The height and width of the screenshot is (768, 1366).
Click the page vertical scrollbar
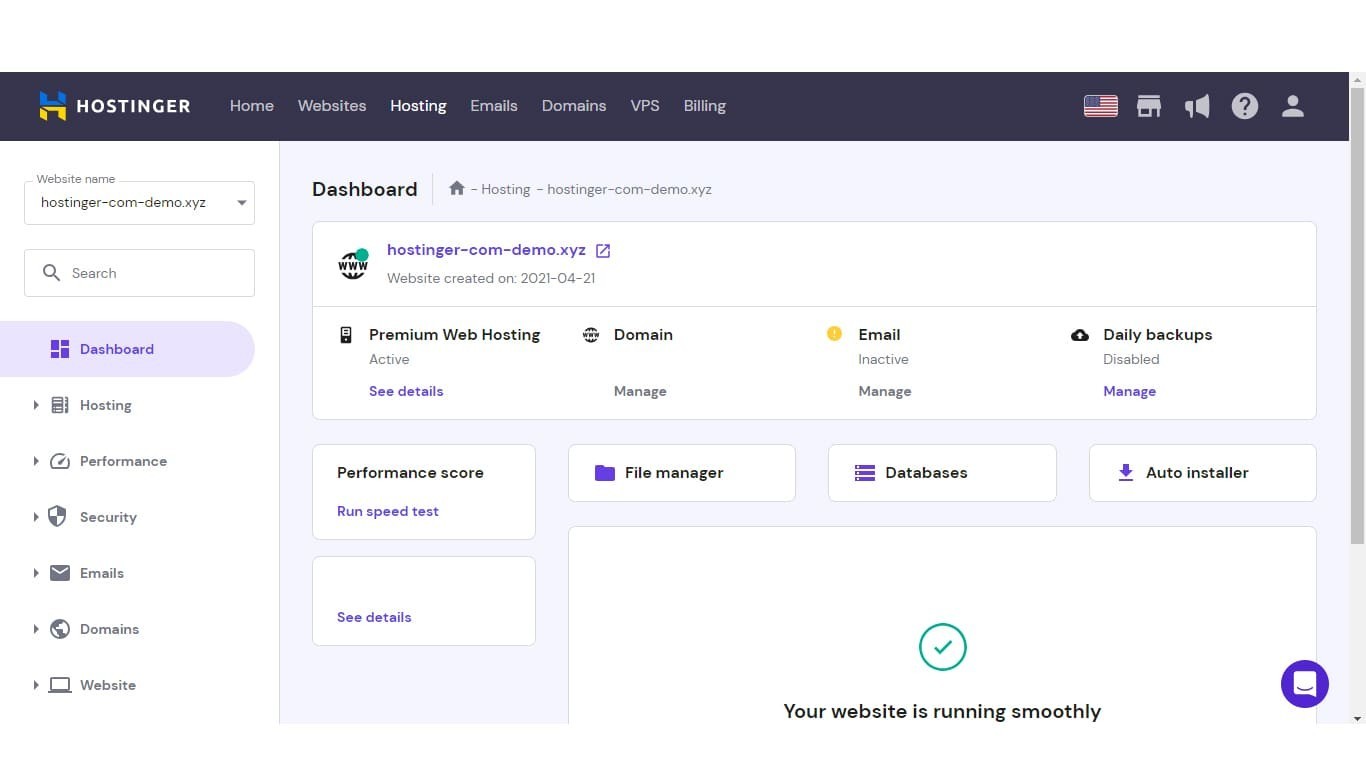pos(1357,315)
